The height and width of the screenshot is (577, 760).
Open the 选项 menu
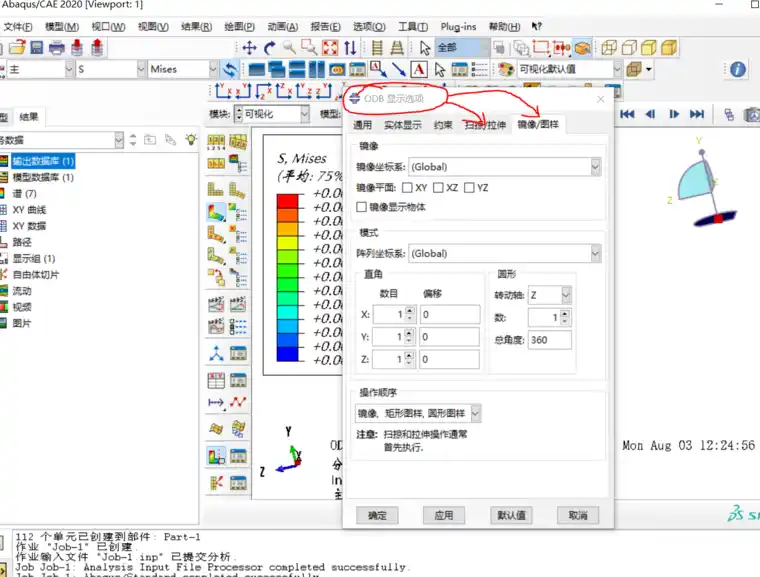click(369, 27)
